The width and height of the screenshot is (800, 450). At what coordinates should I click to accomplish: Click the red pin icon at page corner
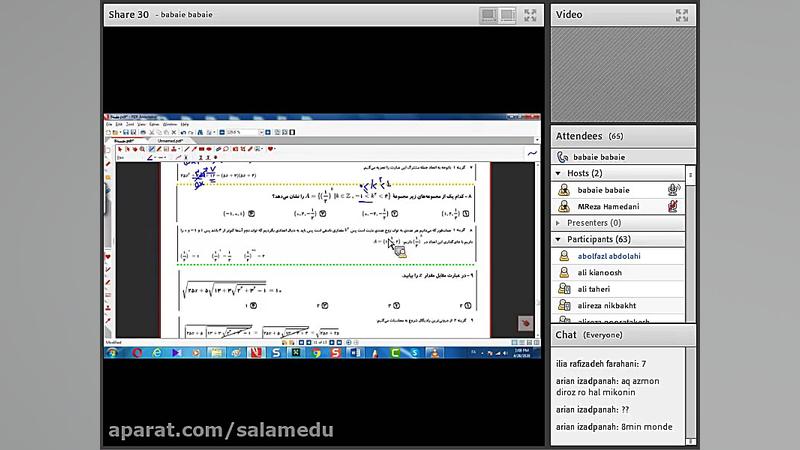click(526, 323)
